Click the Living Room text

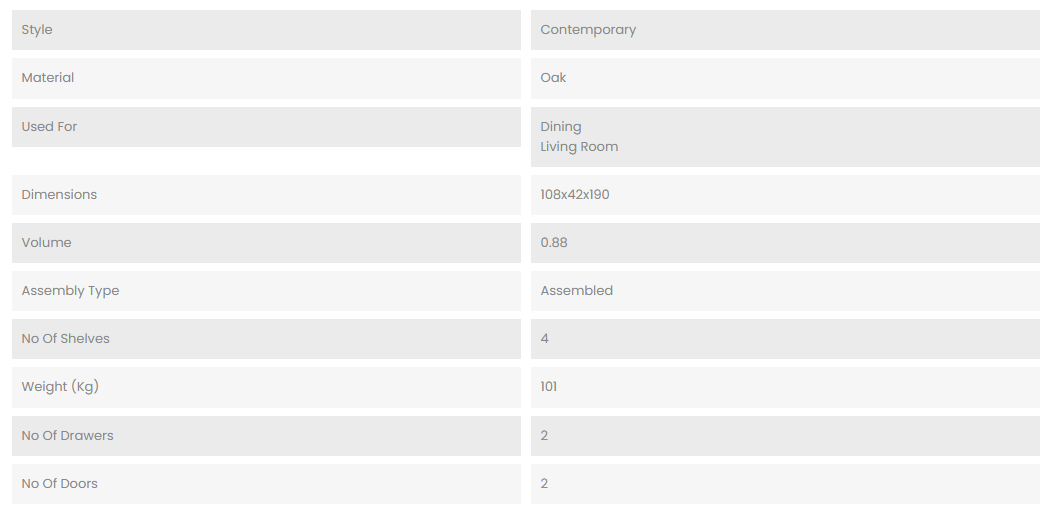(579, 147)
